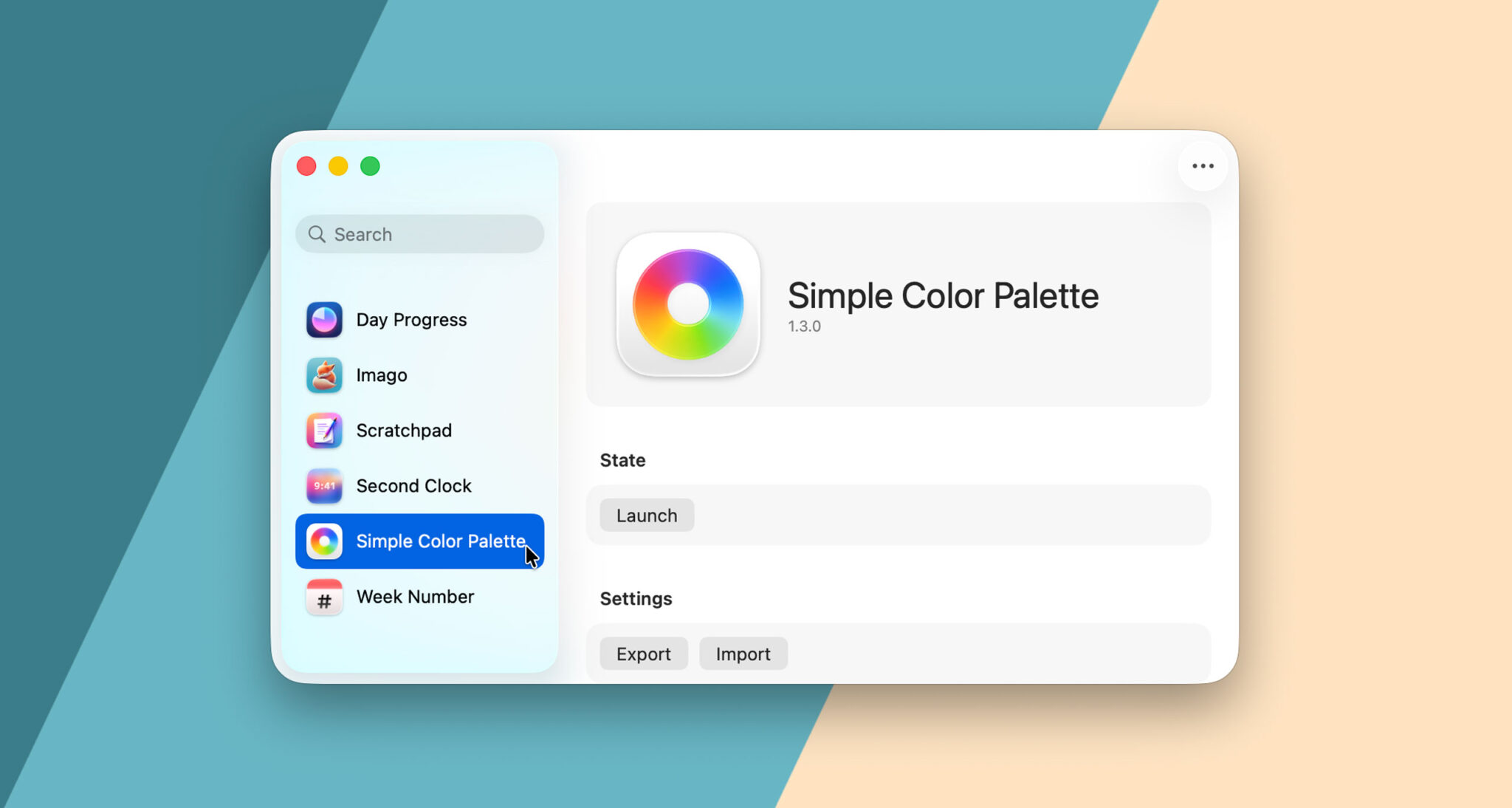1512x808 pixels.
Task: Click the Export settings button
Action: [644, 654]
